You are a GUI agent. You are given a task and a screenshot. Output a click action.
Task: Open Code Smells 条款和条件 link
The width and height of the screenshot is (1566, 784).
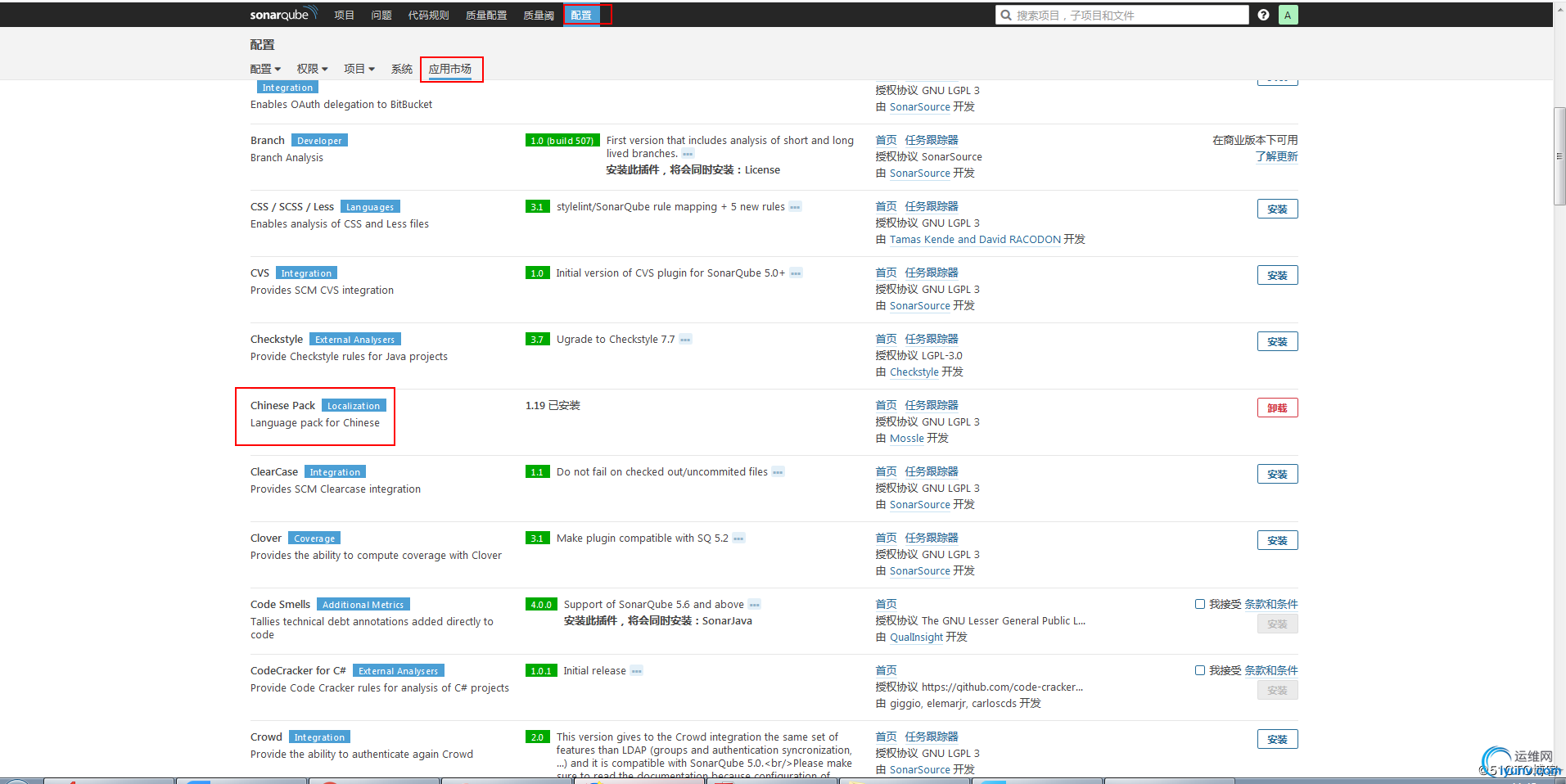click(1270, 604)
